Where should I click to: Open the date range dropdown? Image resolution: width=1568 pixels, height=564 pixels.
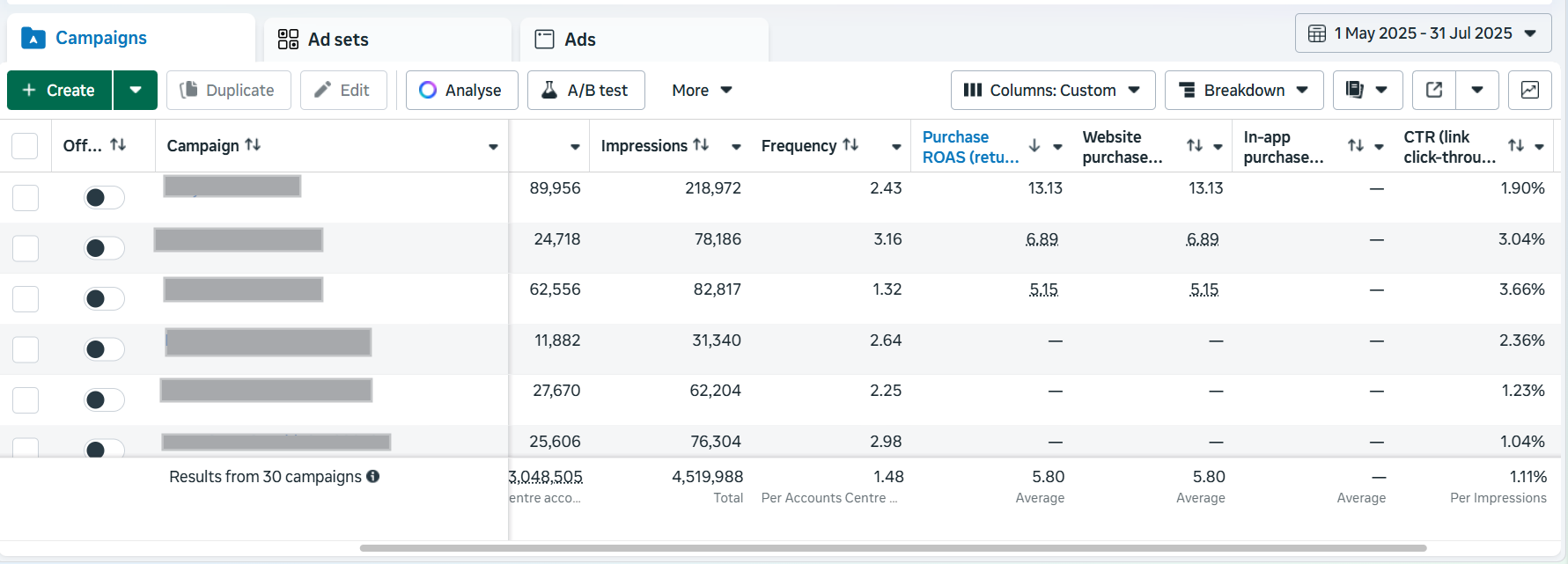1423,33
